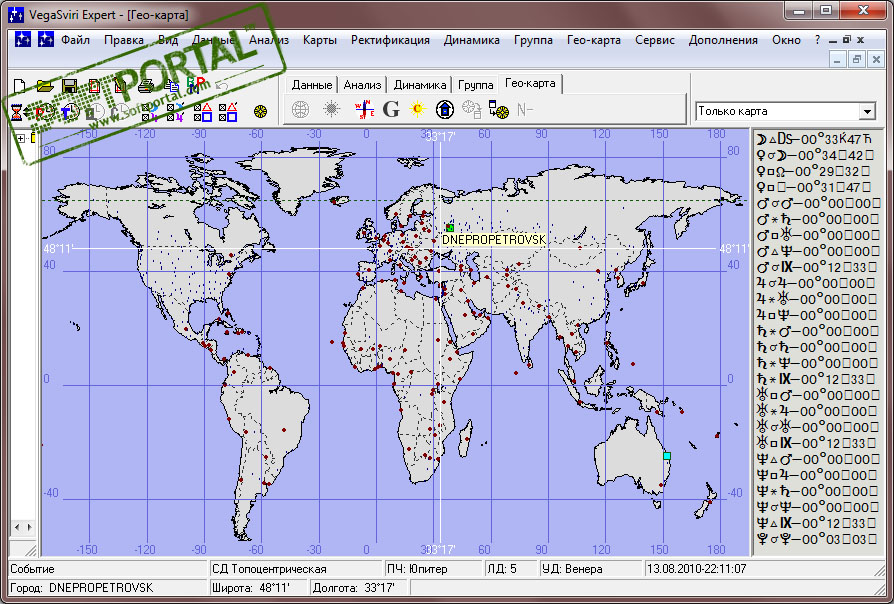Open the Гео-карта menu in menu bar

[x=594, y=40]
